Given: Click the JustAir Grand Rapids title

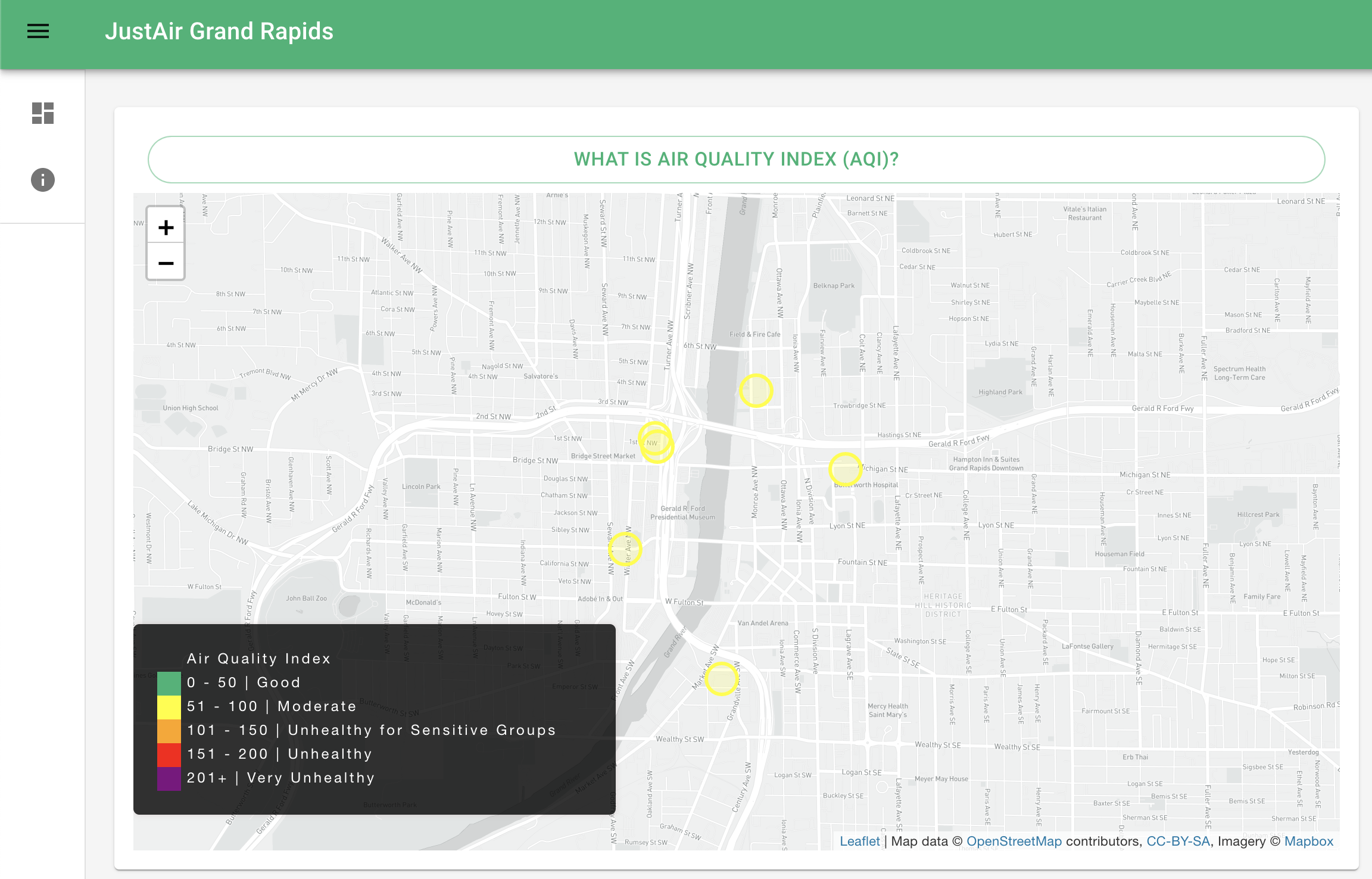Looking at the screenshot, I should click(x=220, y=32).
